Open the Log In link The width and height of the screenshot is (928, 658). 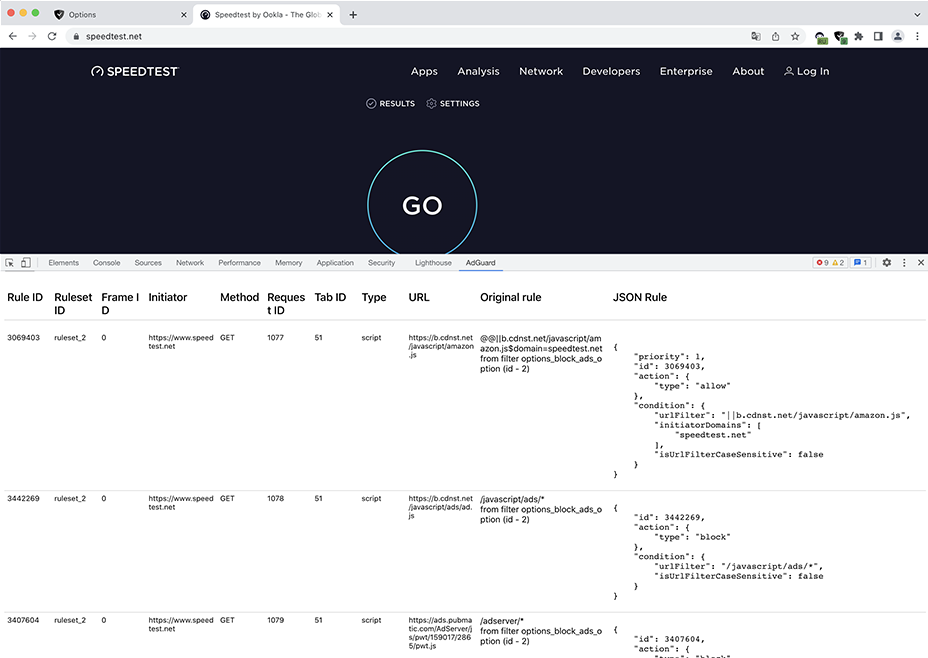point(806,71)
